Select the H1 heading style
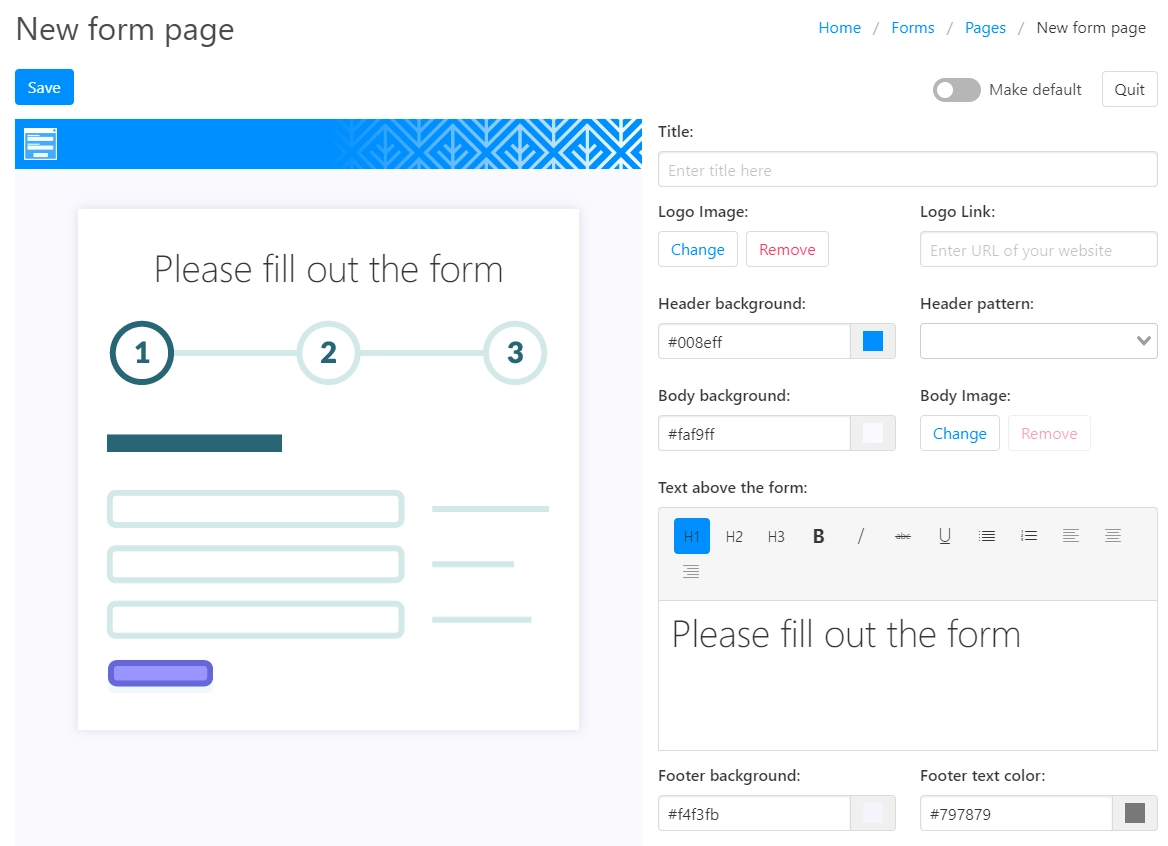 tap(692, 536)
